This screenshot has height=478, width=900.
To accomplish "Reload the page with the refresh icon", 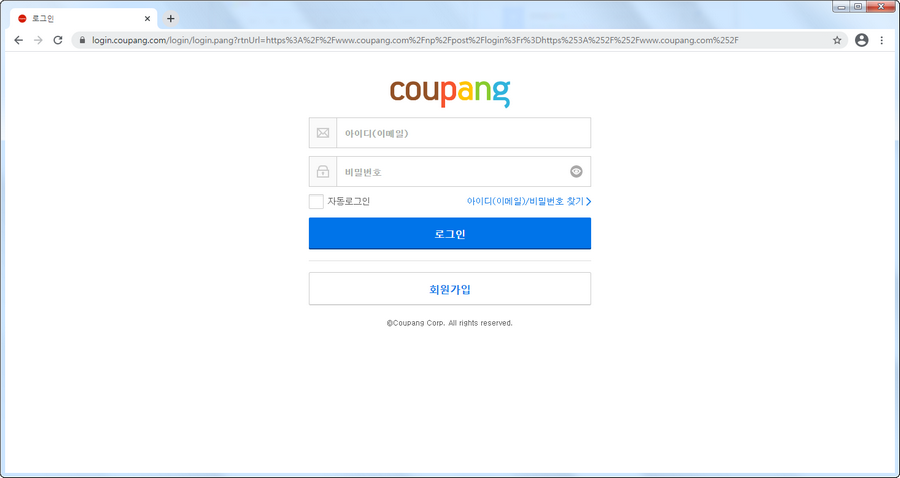I will click(x=57, y=40).
